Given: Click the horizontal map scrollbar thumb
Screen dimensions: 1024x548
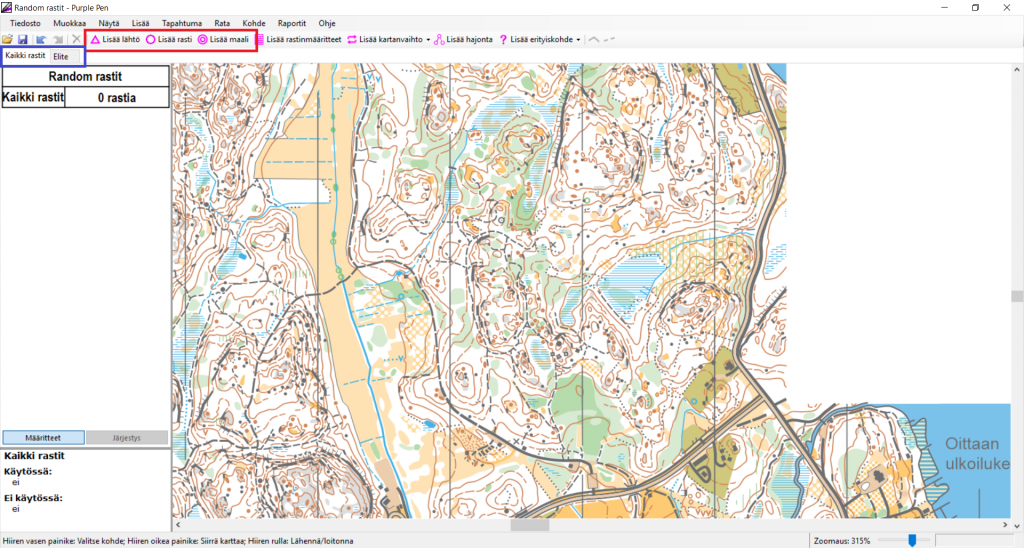Looking at the screenshot, I should click(530, 525).
